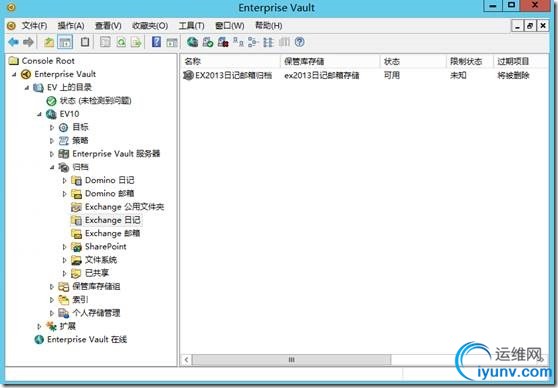Expand the 文件系统 node
Viewport: 558px width, 388px height.
pyautogui.click(x=64, y=260)
